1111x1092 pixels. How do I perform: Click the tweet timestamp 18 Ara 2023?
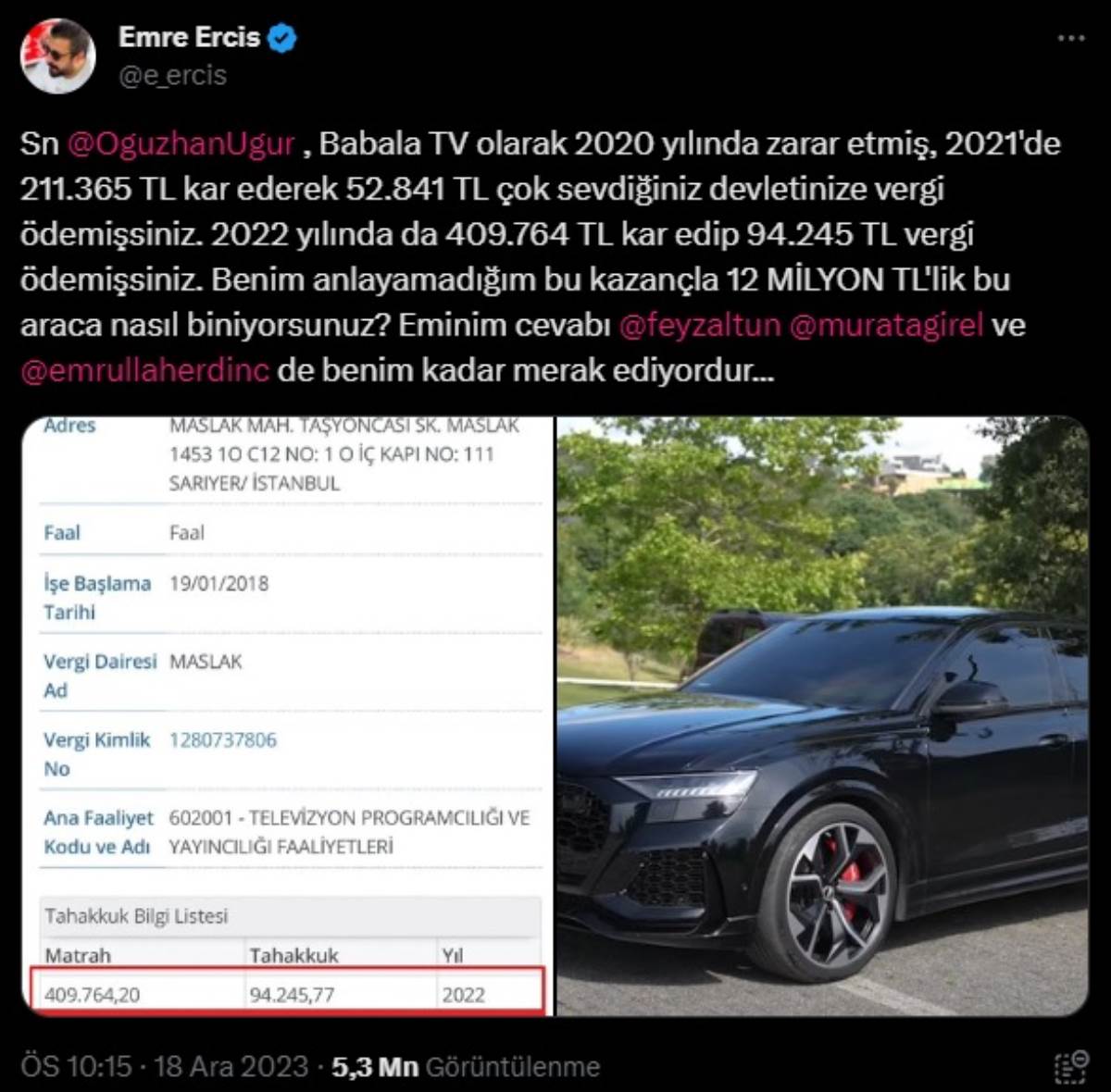pyautogui.click(x=231, y=1067)
